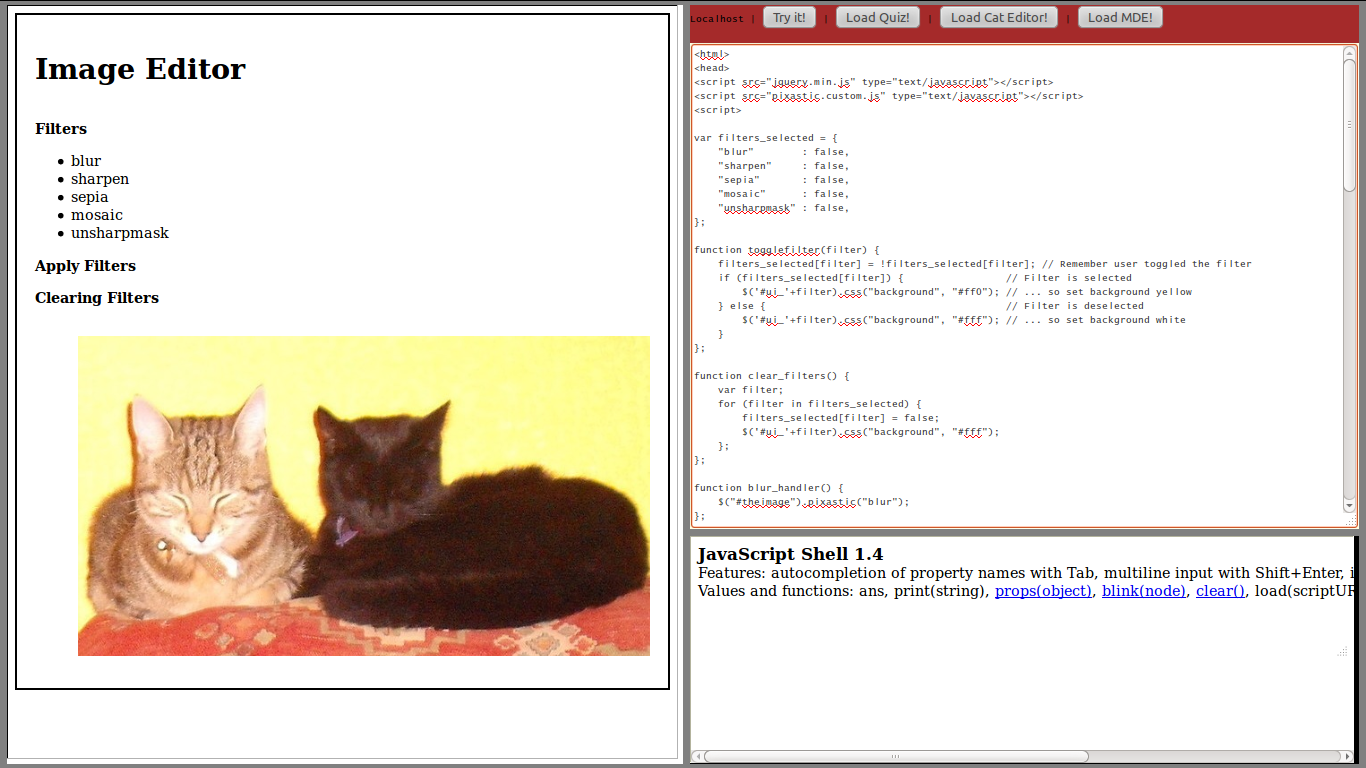Click the "Filters" heading

click(61, 129)
